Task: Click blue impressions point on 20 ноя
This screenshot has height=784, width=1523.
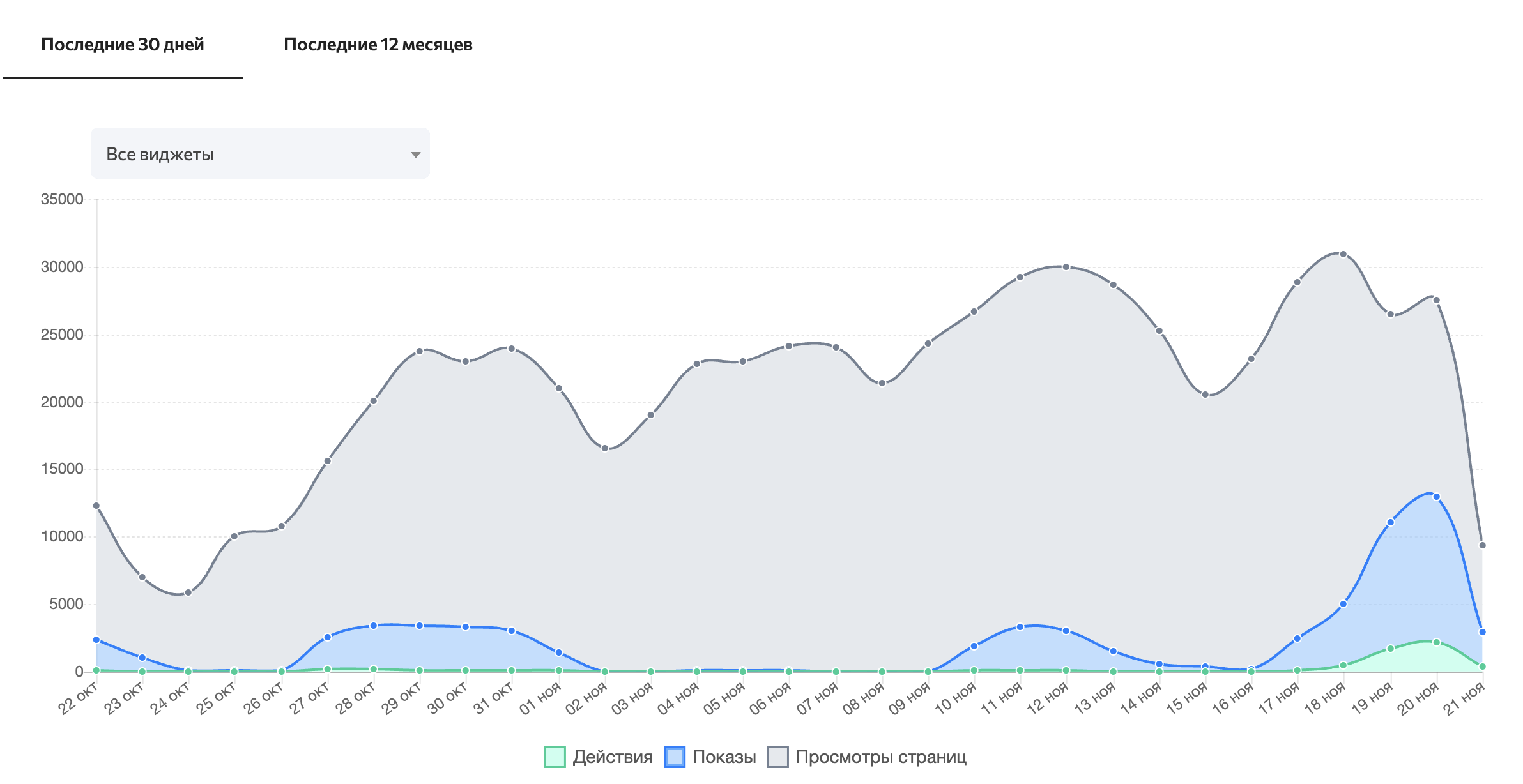Action: tap(1436, 497)
